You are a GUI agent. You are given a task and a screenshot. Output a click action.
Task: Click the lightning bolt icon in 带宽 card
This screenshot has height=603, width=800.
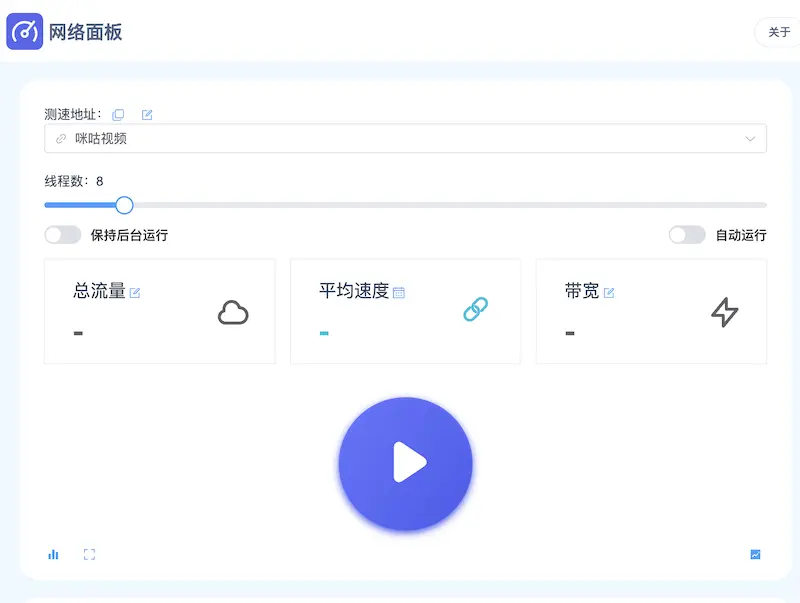[724, 312]
